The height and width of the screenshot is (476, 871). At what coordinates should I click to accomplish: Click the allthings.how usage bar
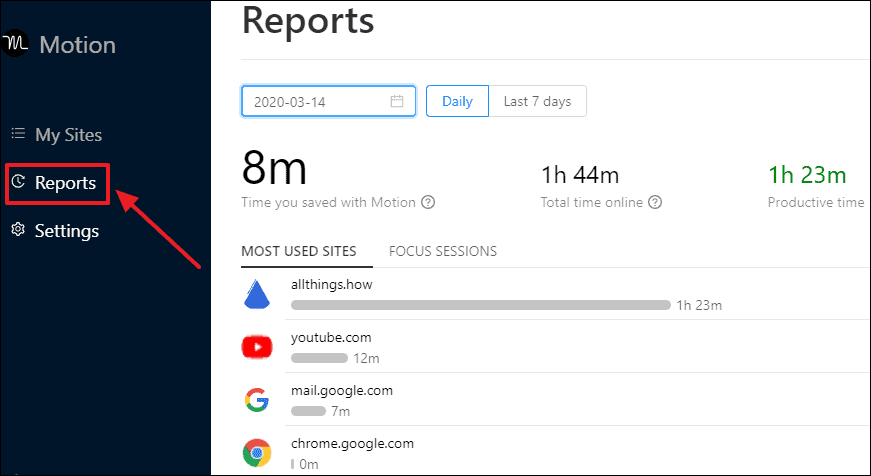tap(480, 305)
